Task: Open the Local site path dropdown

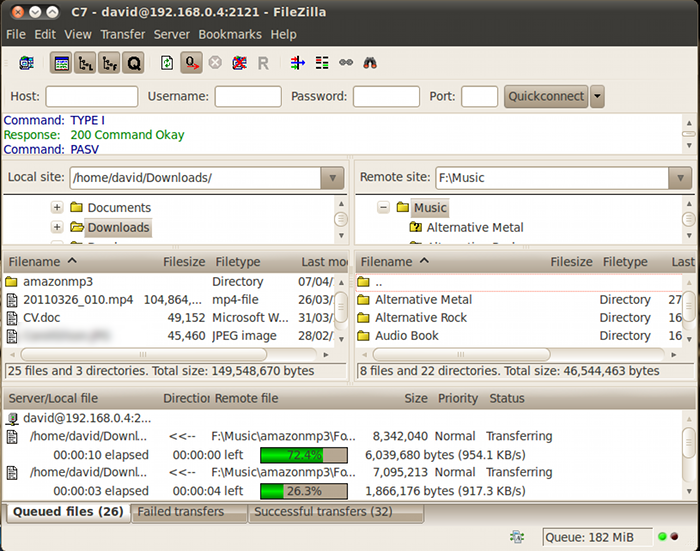Action: [x=332, y=178]
